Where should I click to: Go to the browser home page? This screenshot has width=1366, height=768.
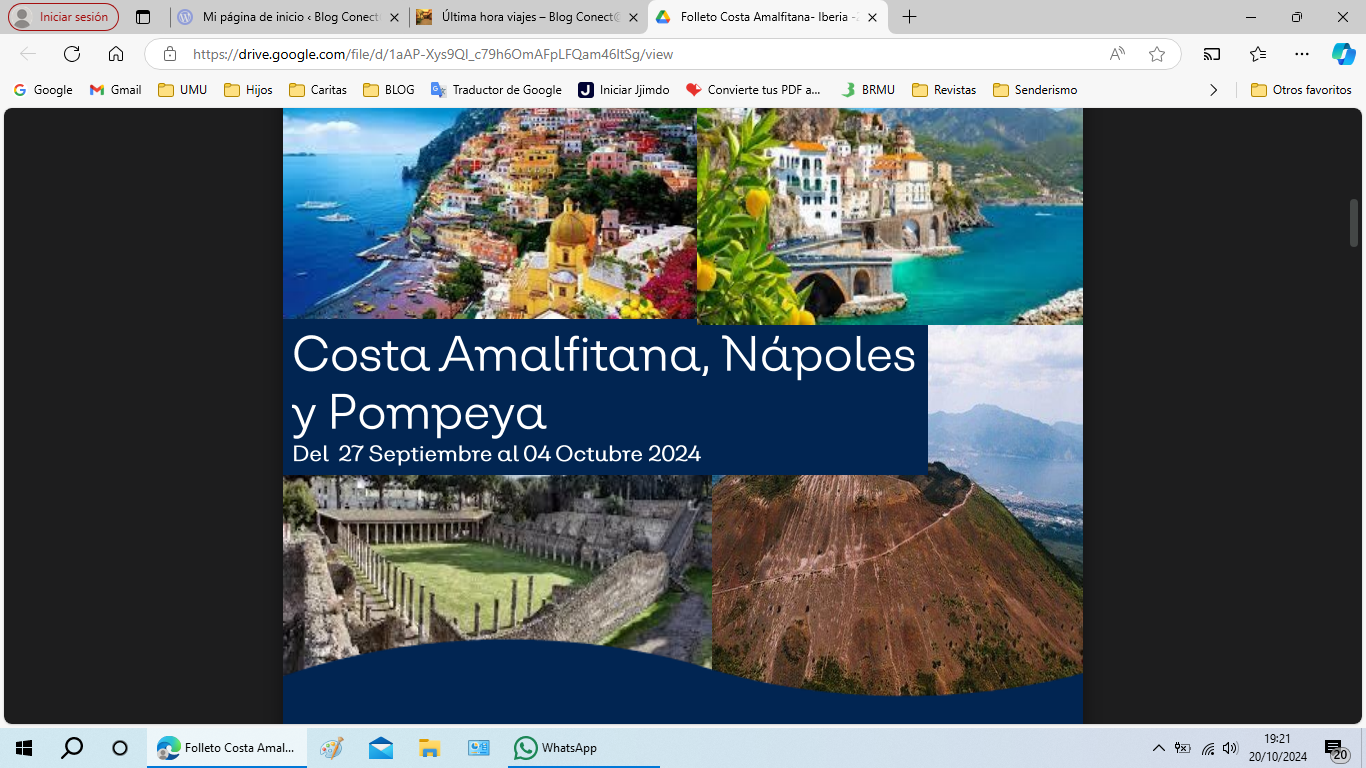point(116,54)
